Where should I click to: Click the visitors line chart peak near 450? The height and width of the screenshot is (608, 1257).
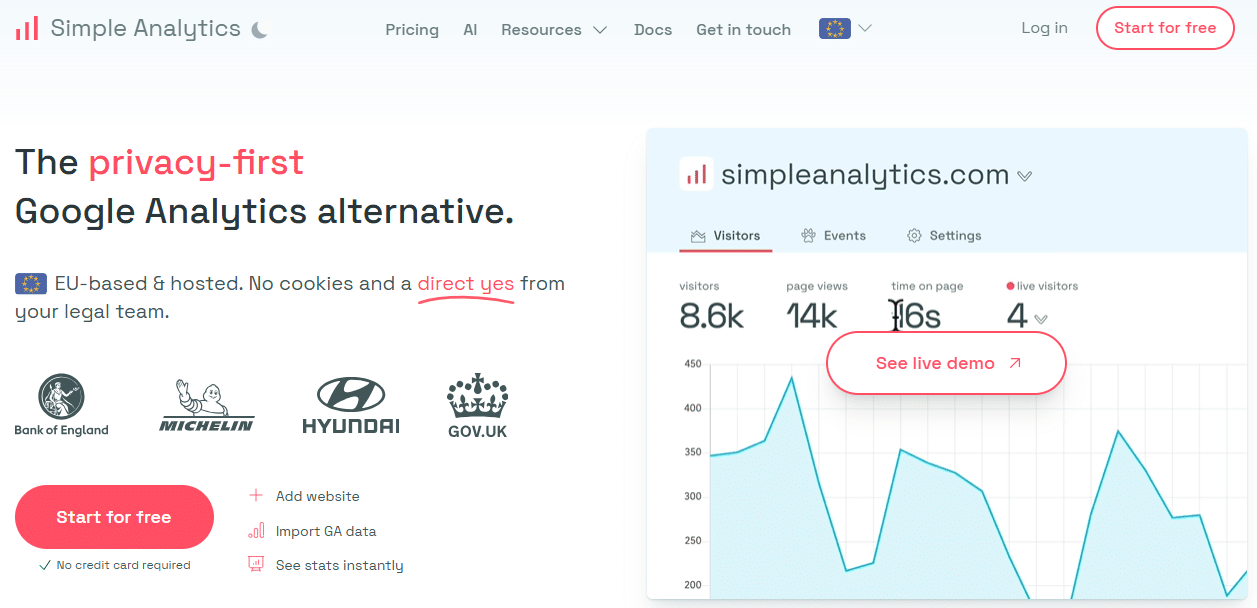(x=791, y=377)
